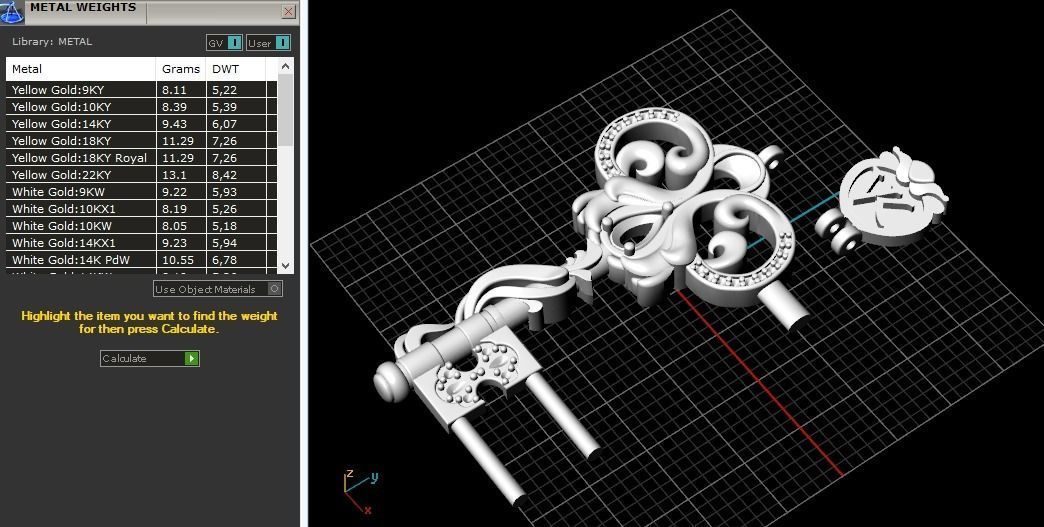Toggle the User library switch
This screenshot has width=1044, height=527.
click(268, 43)
